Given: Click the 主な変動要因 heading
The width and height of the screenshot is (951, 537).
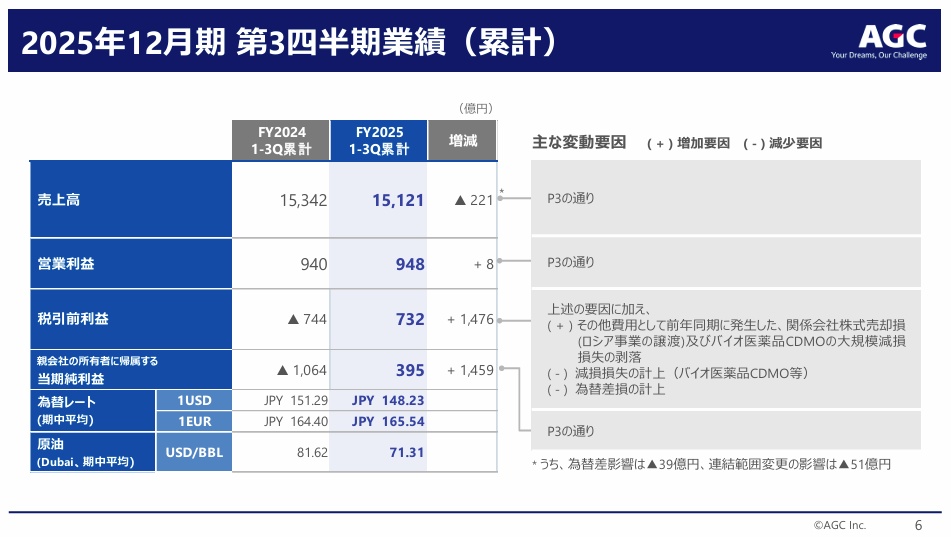Looking at the screenshot, I should coord(579,142).
